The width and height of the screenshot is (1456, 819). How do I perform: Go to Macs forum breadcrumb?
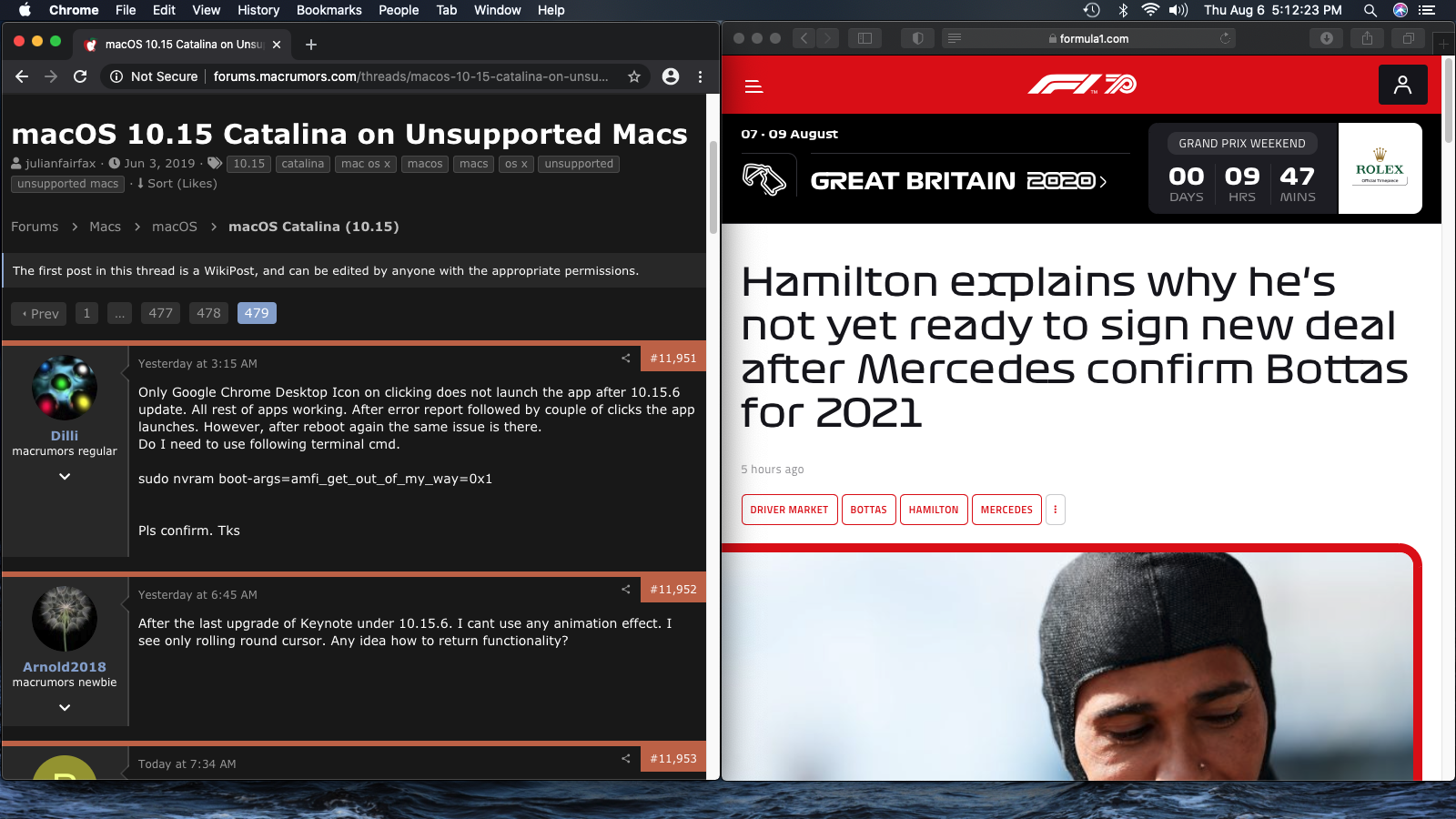click(105, 227)
